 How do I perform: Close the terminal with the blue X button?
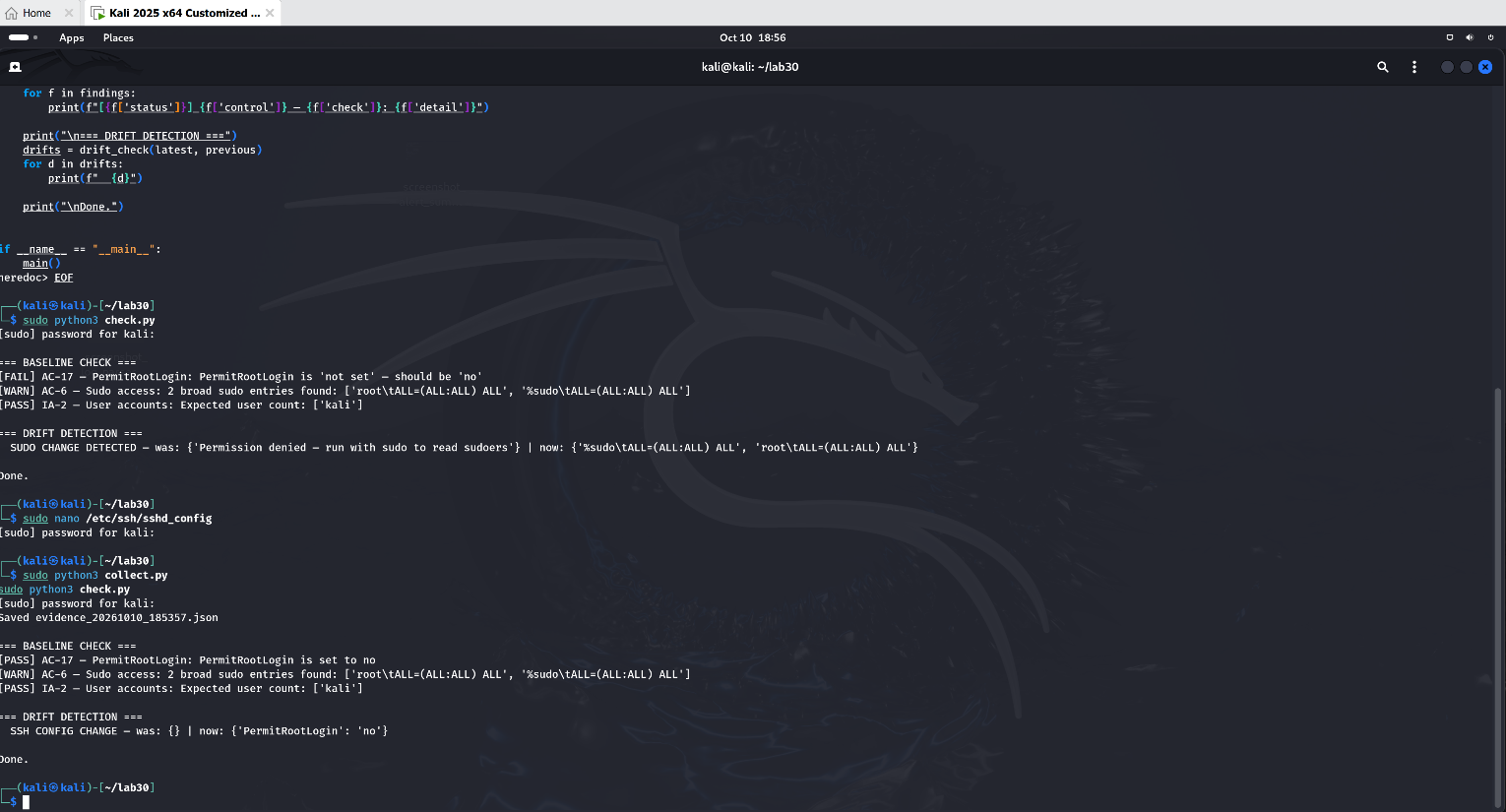1485,67
